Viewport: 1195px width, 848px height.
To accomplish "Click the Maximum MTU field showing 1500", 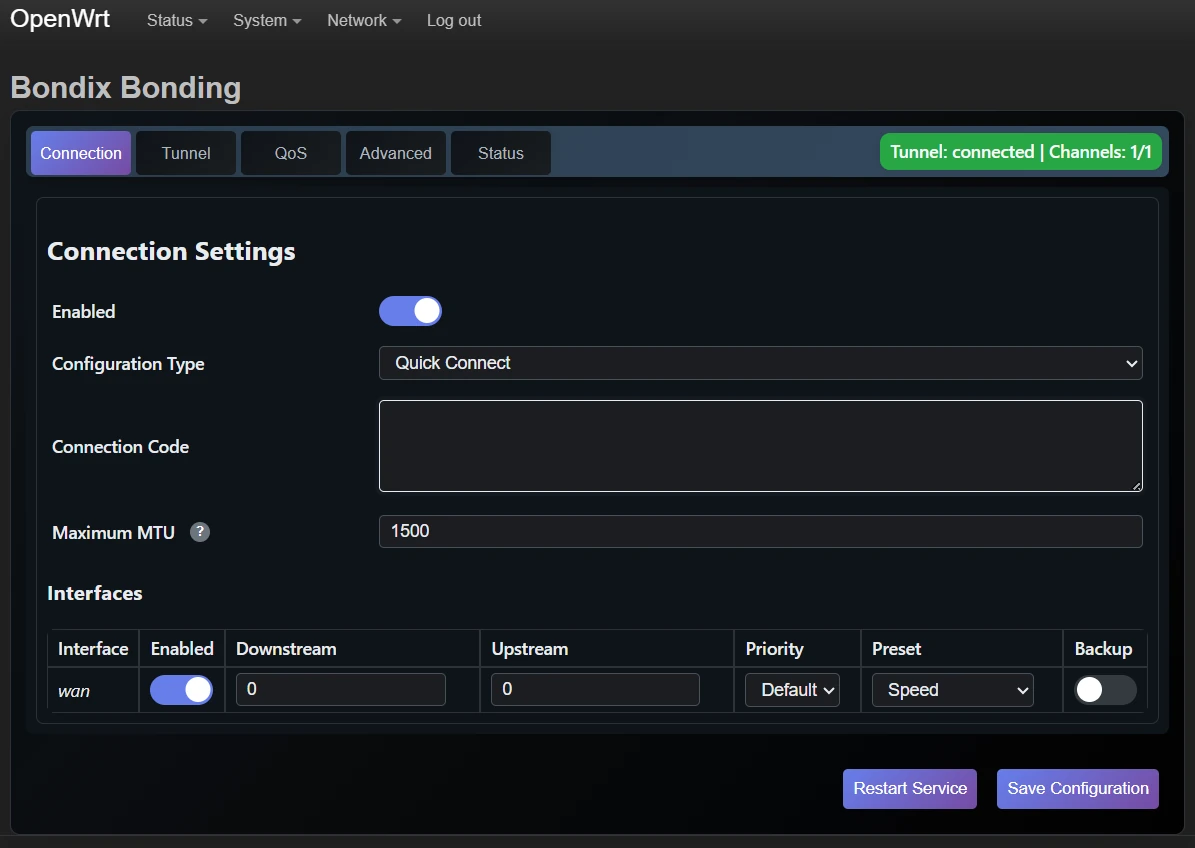I will click(761, 531).
